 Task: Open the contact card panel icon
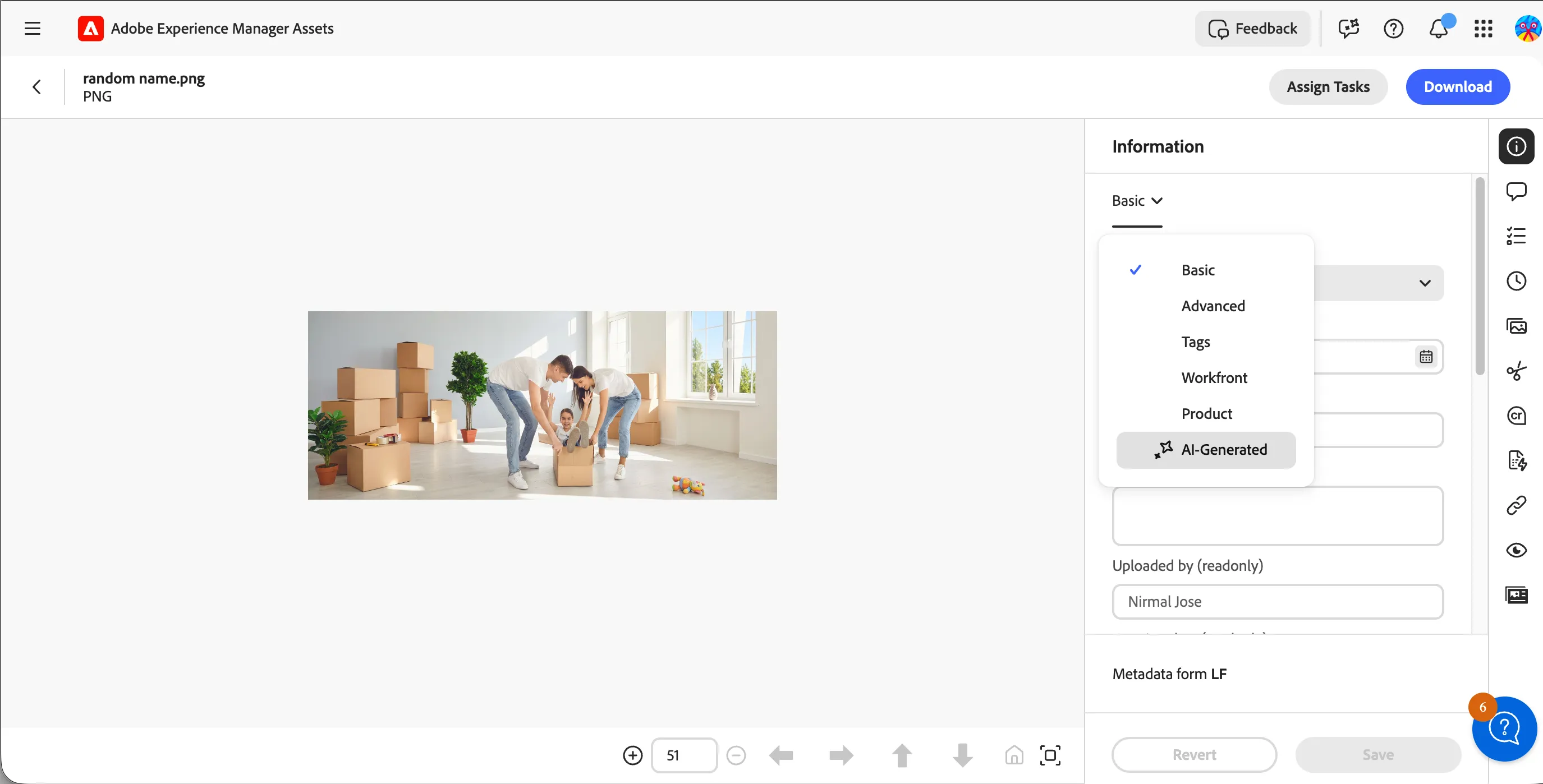point(1516,595)
